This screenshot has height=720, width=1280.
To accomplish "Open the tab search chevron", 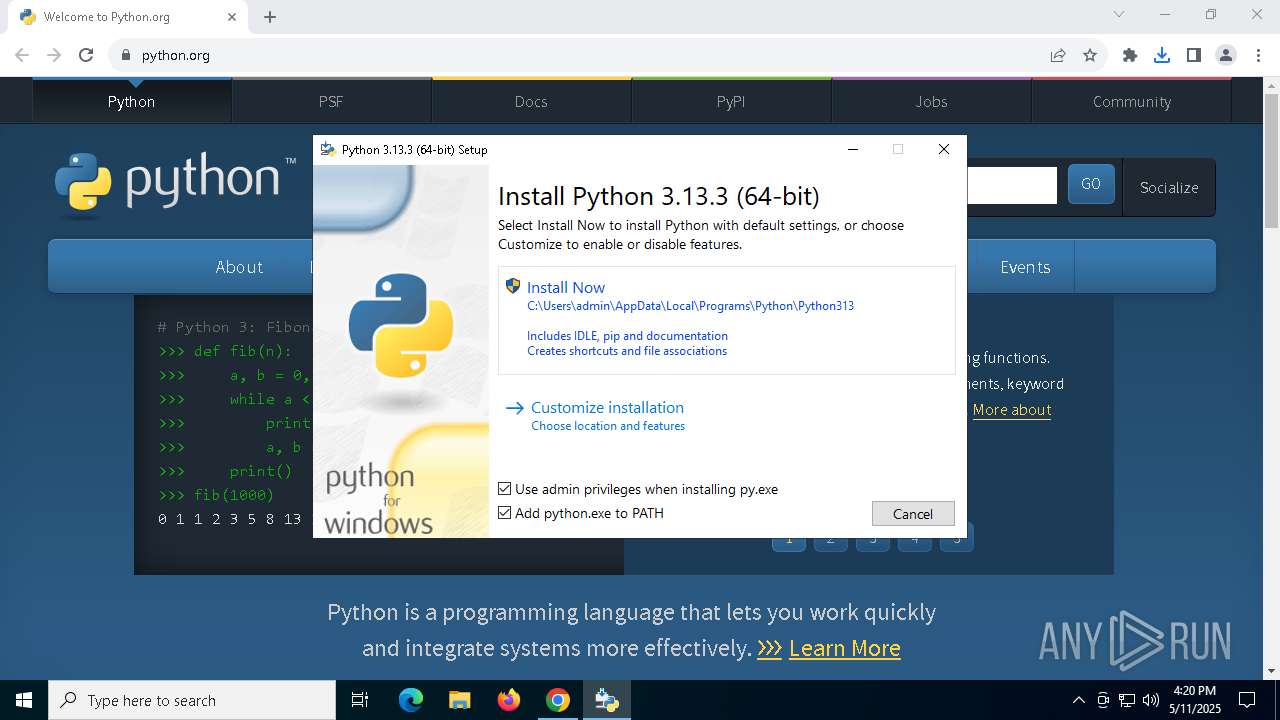I will 1119,14.
